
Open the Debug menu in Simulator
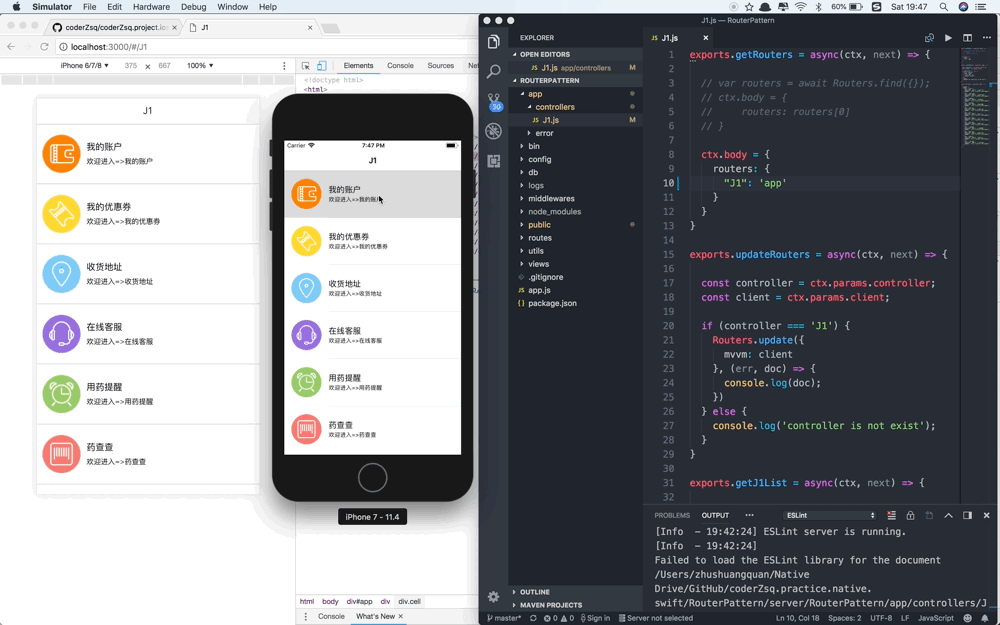[x=193, y=7]
